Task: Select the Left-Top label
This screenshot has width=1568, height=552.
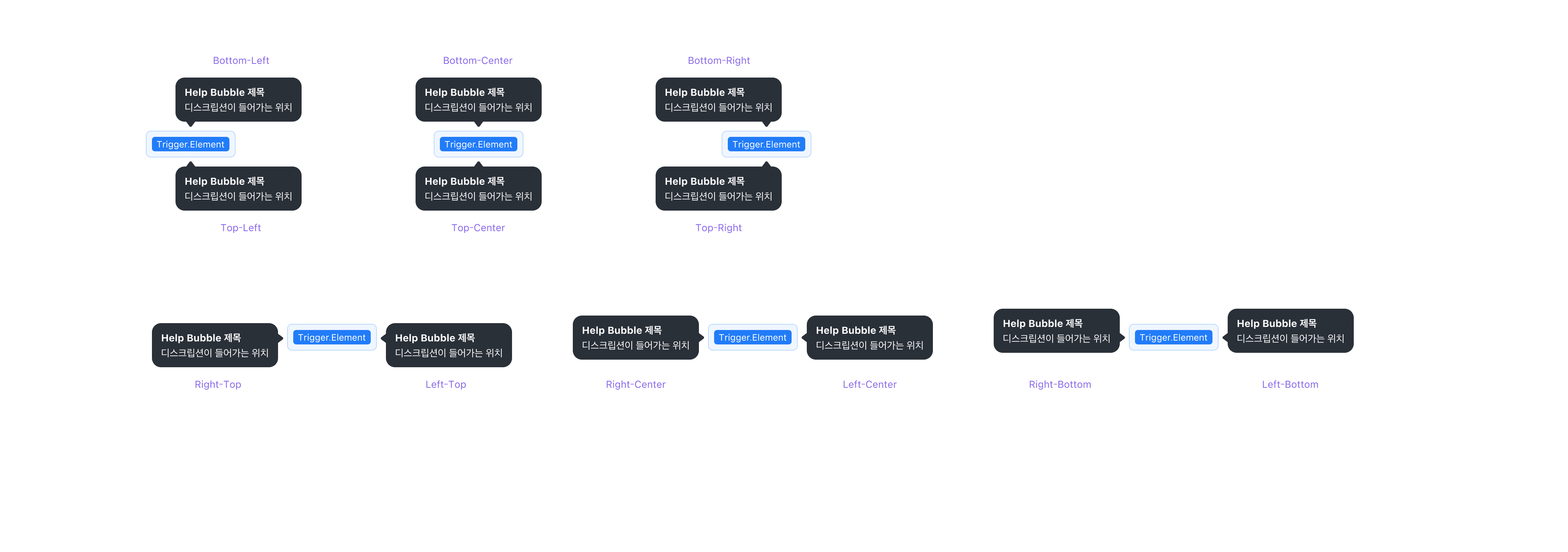Action: [446, 384]
